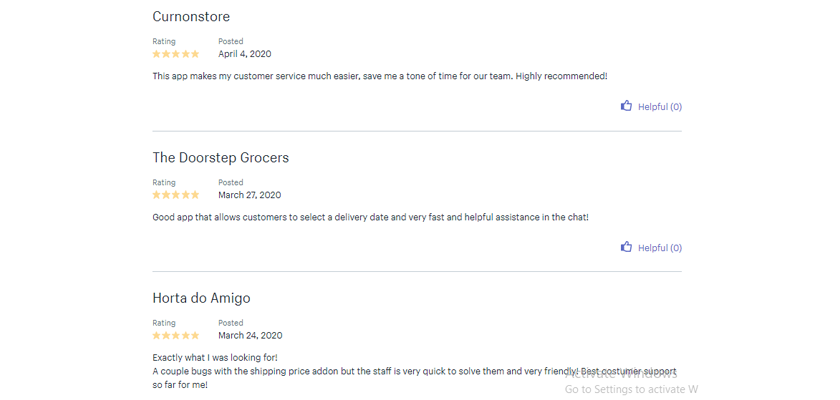Viewport: 840px width, 400px height.
Task: Click the Activate Windows watermark text
Action: (621, 374)
